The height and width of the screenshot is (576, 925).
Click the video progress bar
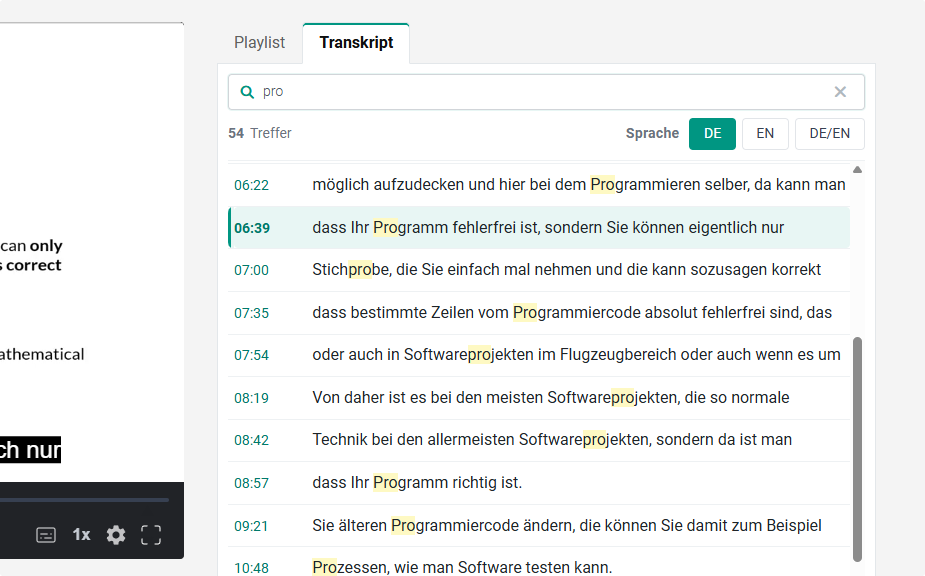(x=84, y=500)
